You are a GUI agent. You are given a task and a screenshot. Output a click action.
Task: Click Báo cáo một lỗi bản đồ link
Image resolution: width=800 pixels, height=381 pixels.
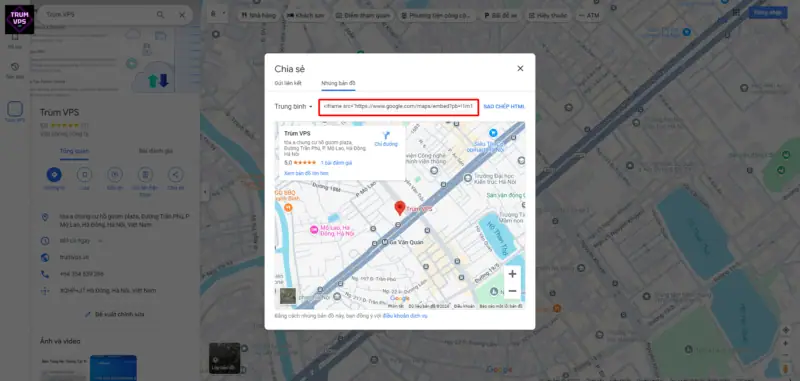pyautogui.click(x=501, y=306)
